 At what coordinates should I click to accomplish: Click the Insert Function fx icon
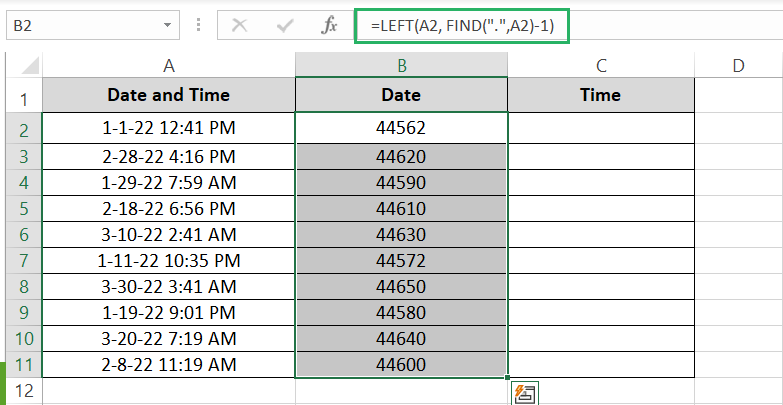coord(329,26)
